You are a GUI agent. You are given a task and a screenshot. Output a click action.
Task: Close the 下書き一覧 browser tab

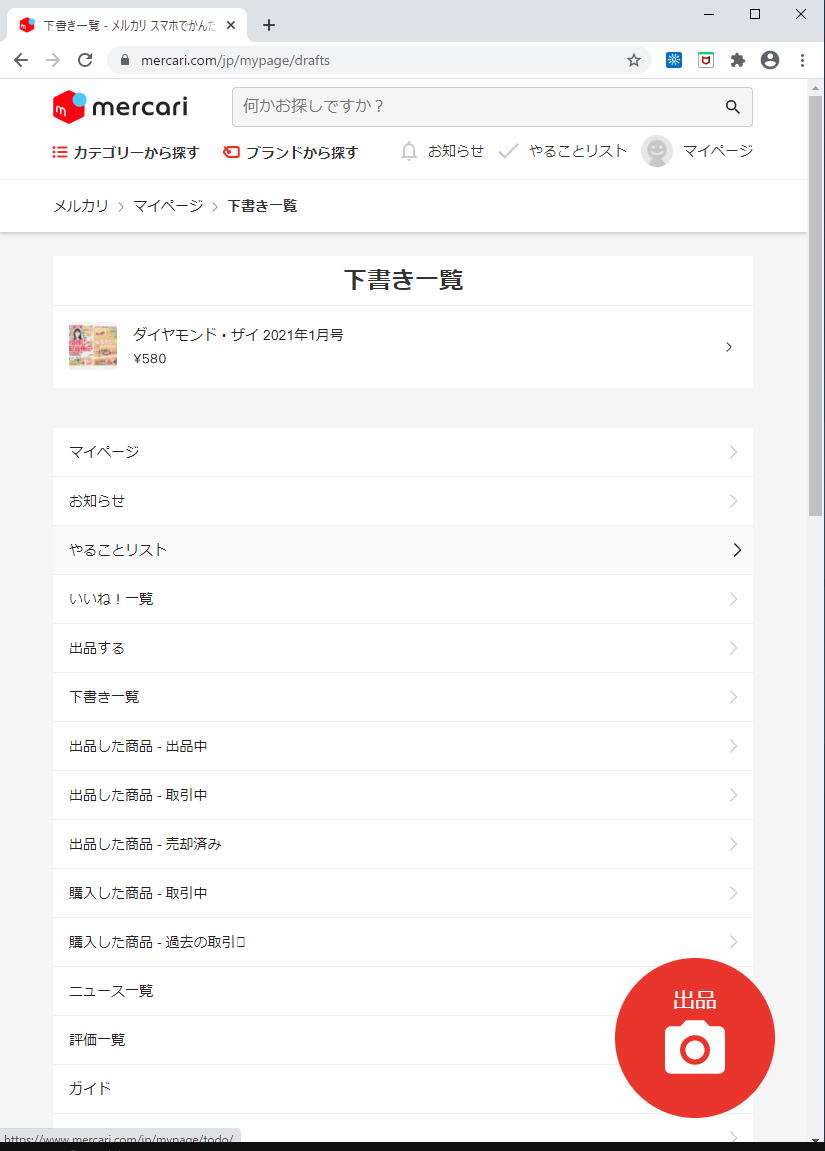pos(230,25)
